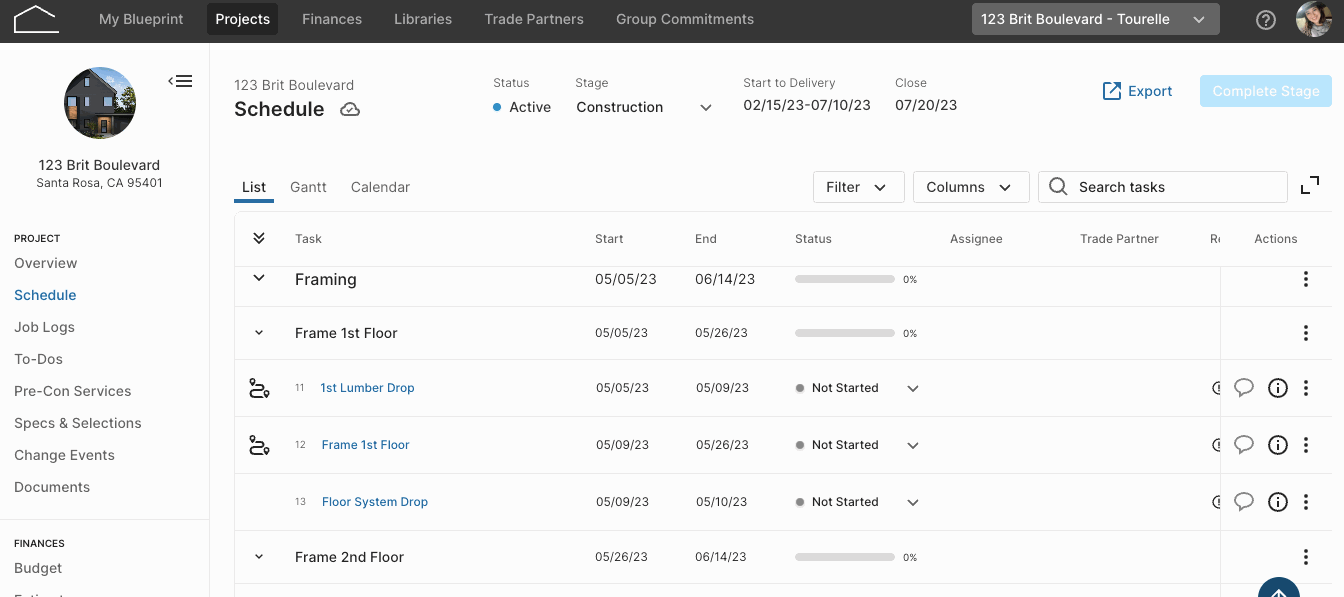
Task: View info for Frame 1st Floor task
Action: pos(1277,445)
